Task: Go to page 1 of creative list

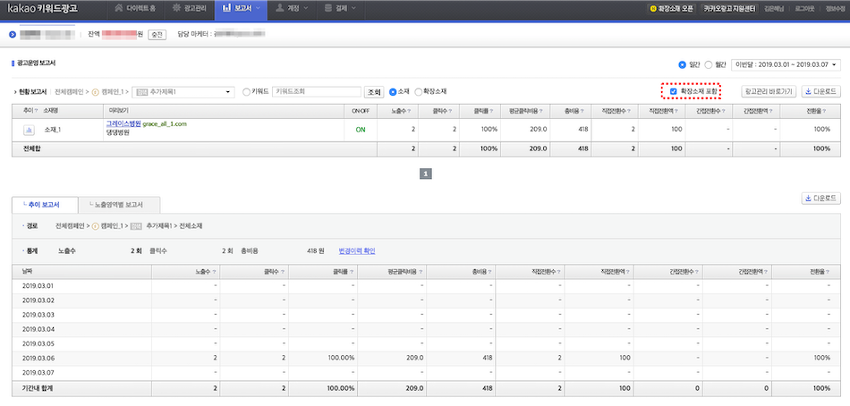Action: [x=426, y=174]
